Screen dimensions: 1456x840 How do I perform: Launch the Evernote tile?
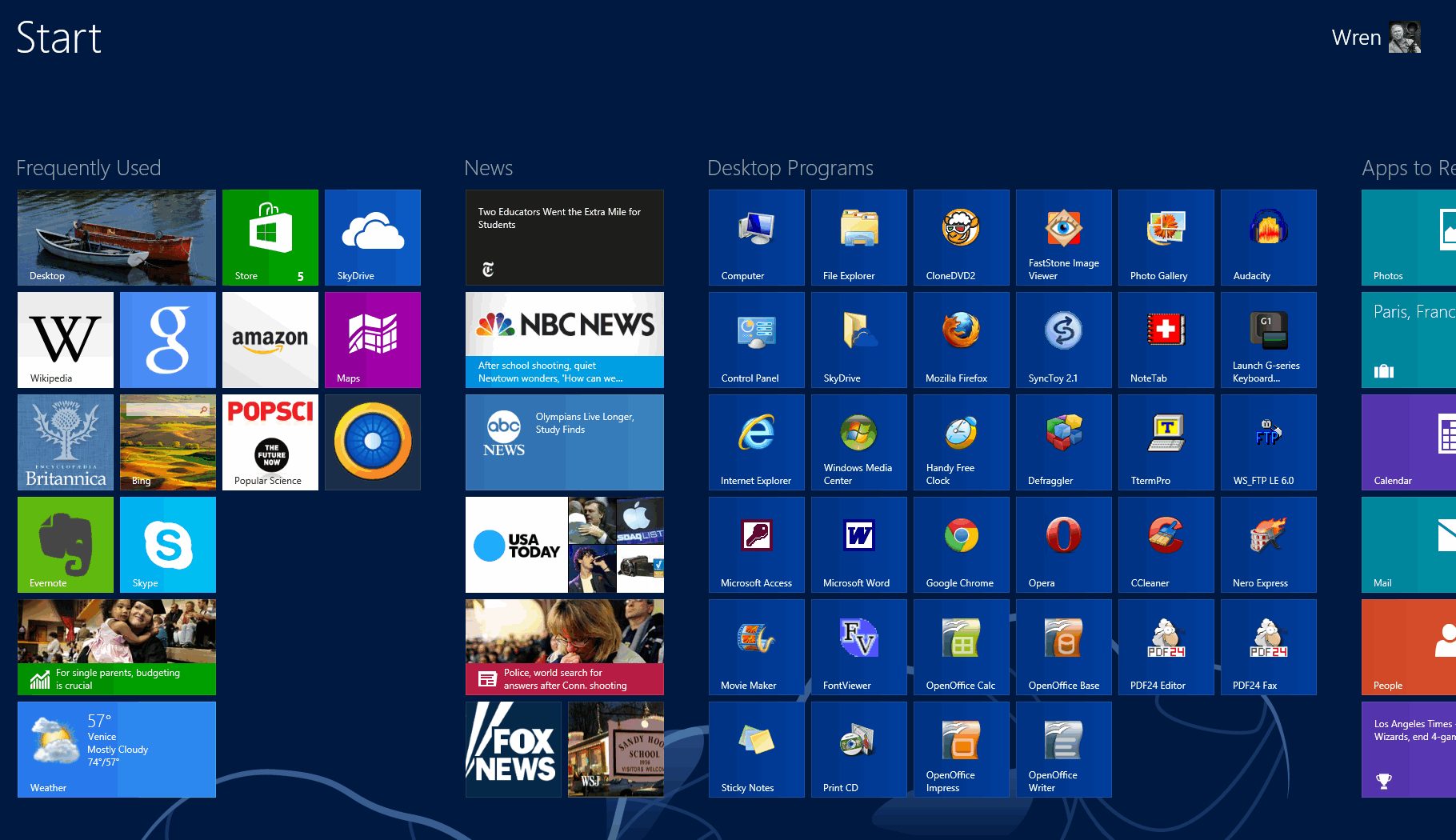point(66,545)
